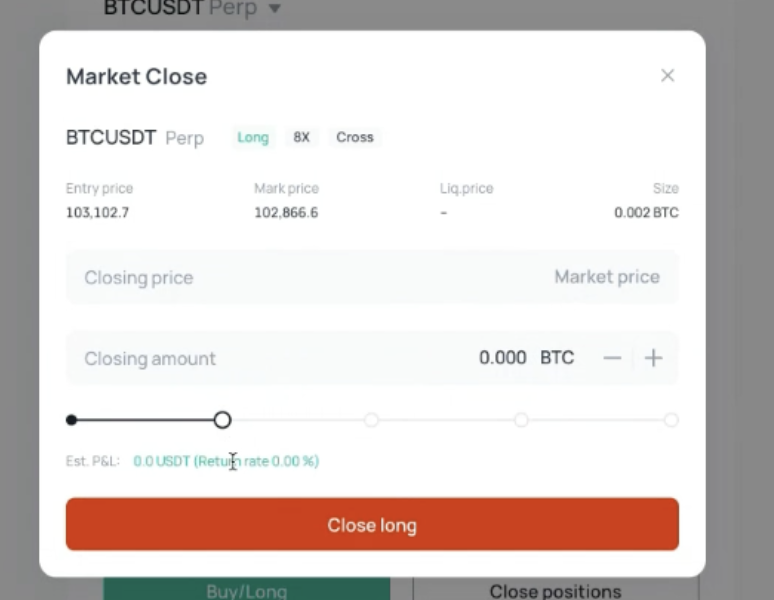
Task: Set slider to the 100% marker
Action: pyautogui.click(x=671, y=420)
